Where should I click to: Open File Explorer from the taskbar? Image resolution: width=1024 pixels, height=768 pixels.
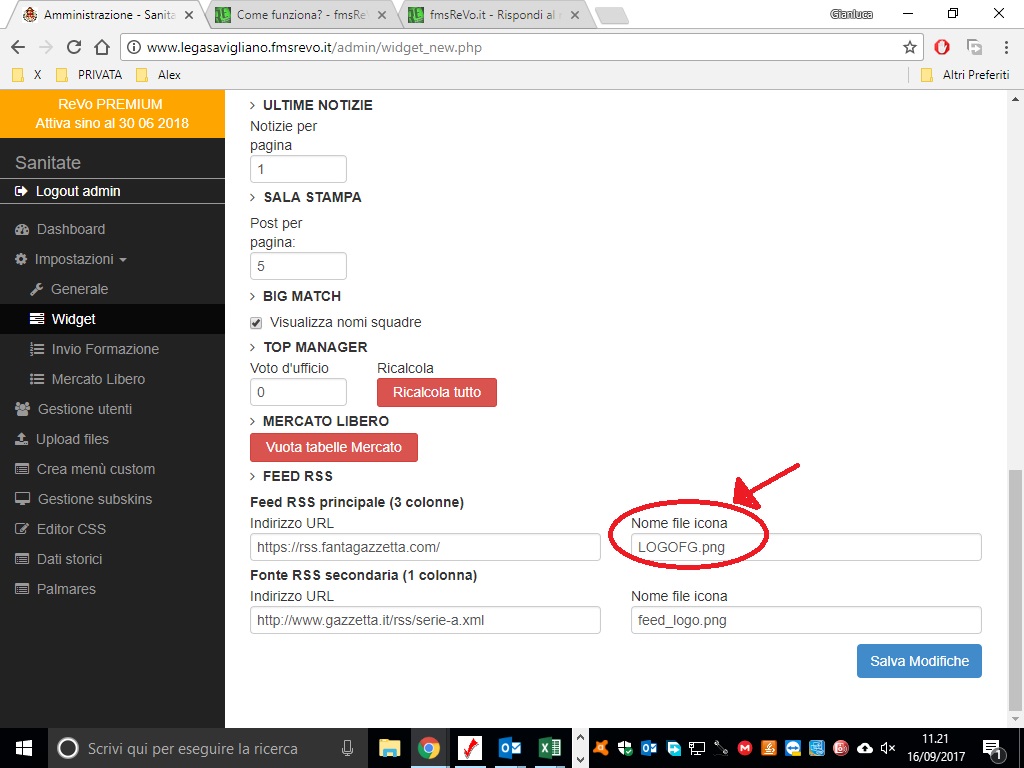click(389, 748)
